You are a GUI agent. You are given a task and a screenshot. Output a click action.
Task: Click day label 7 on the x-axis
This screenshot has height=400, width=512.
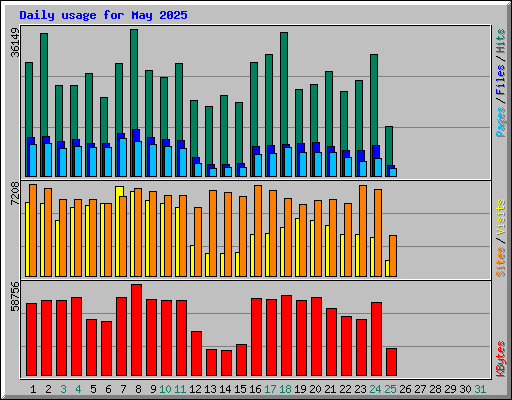[x=123, y=389]
